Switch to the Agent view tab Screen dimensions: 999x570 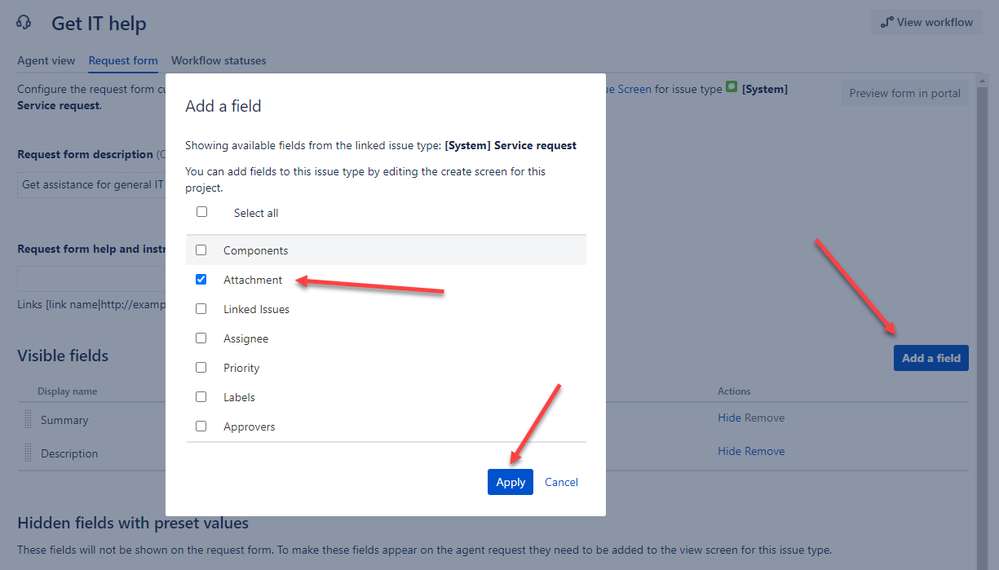pyautogui.click(x=46, y=61)
